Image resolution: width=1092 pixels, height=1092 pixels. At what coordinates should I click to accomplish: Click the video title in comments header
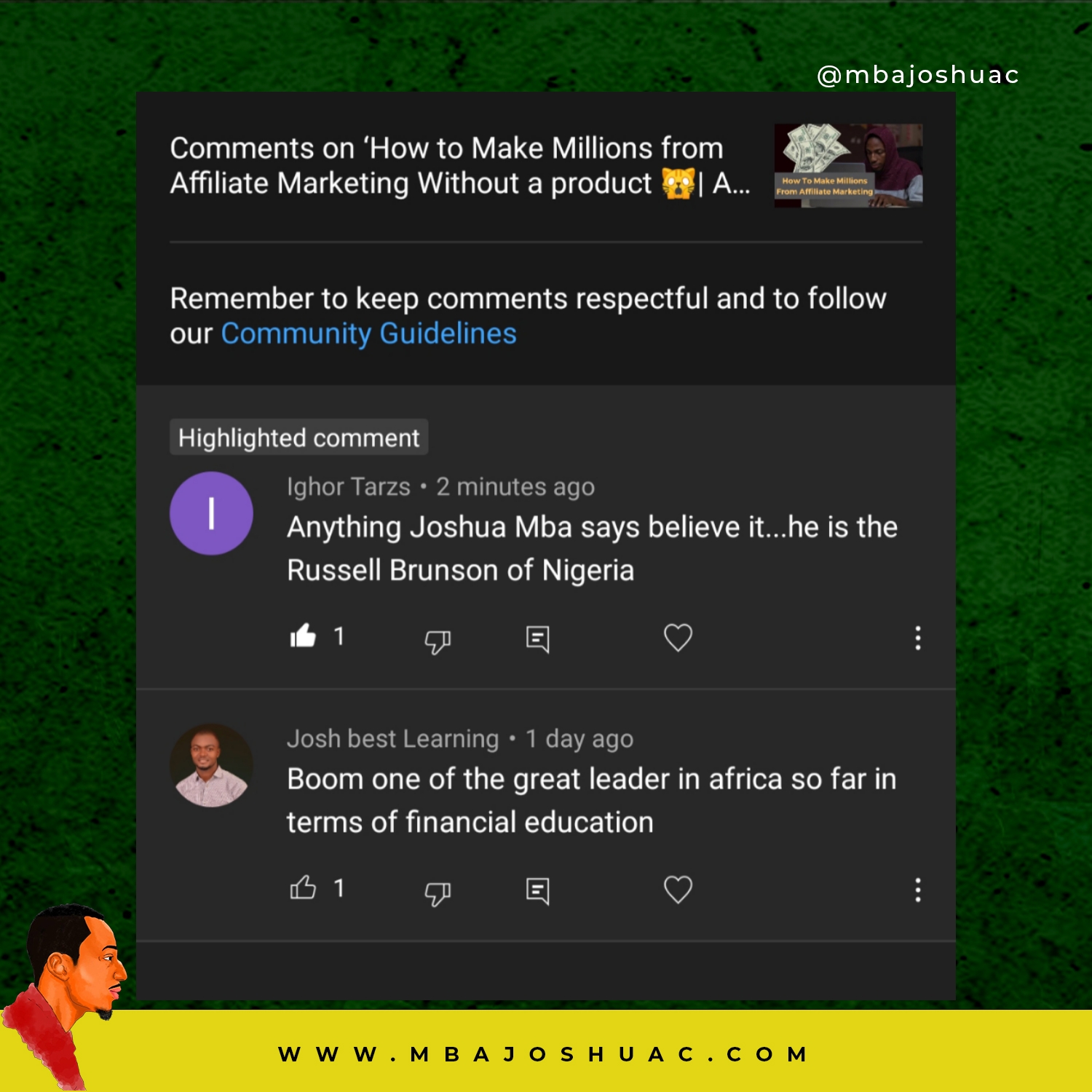point(460,165)
